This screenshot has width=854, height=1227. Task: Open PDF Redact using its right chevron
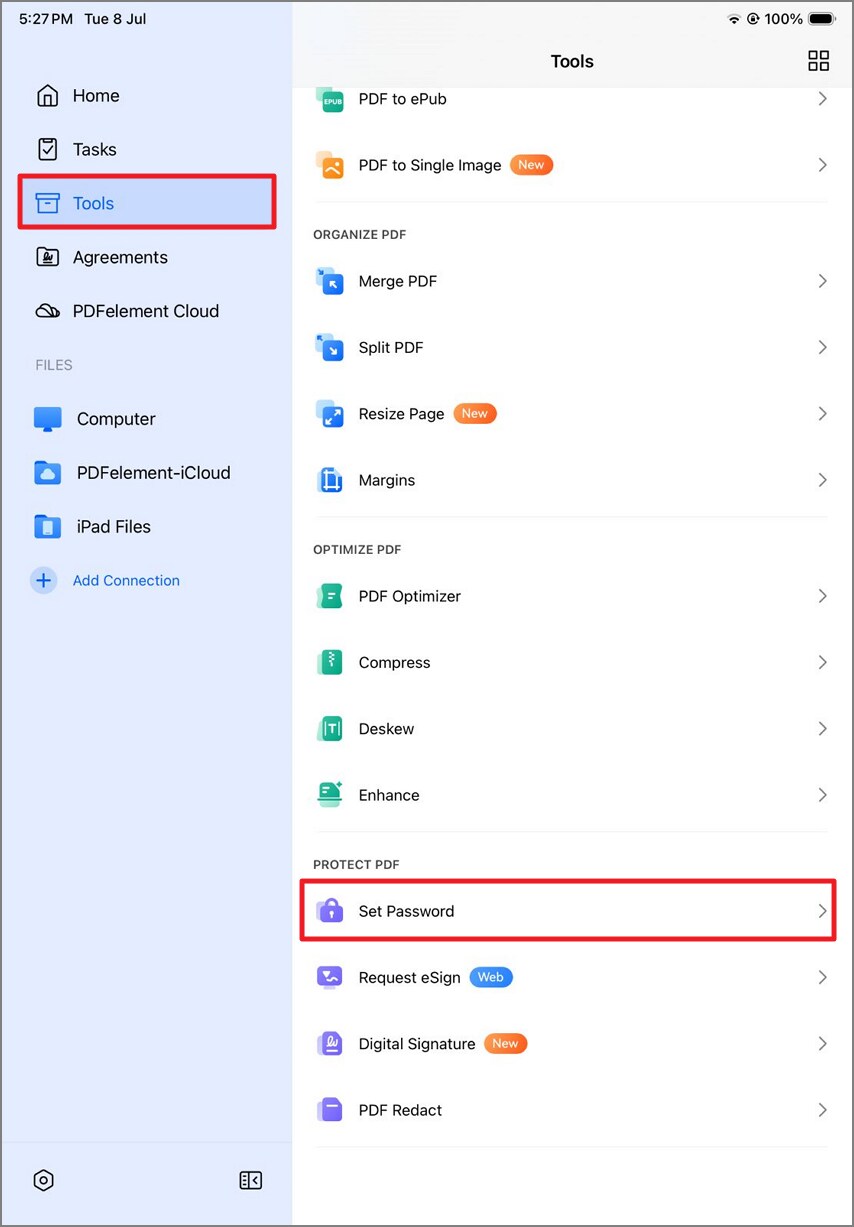pyautogui.click(x=822, y=1110)
